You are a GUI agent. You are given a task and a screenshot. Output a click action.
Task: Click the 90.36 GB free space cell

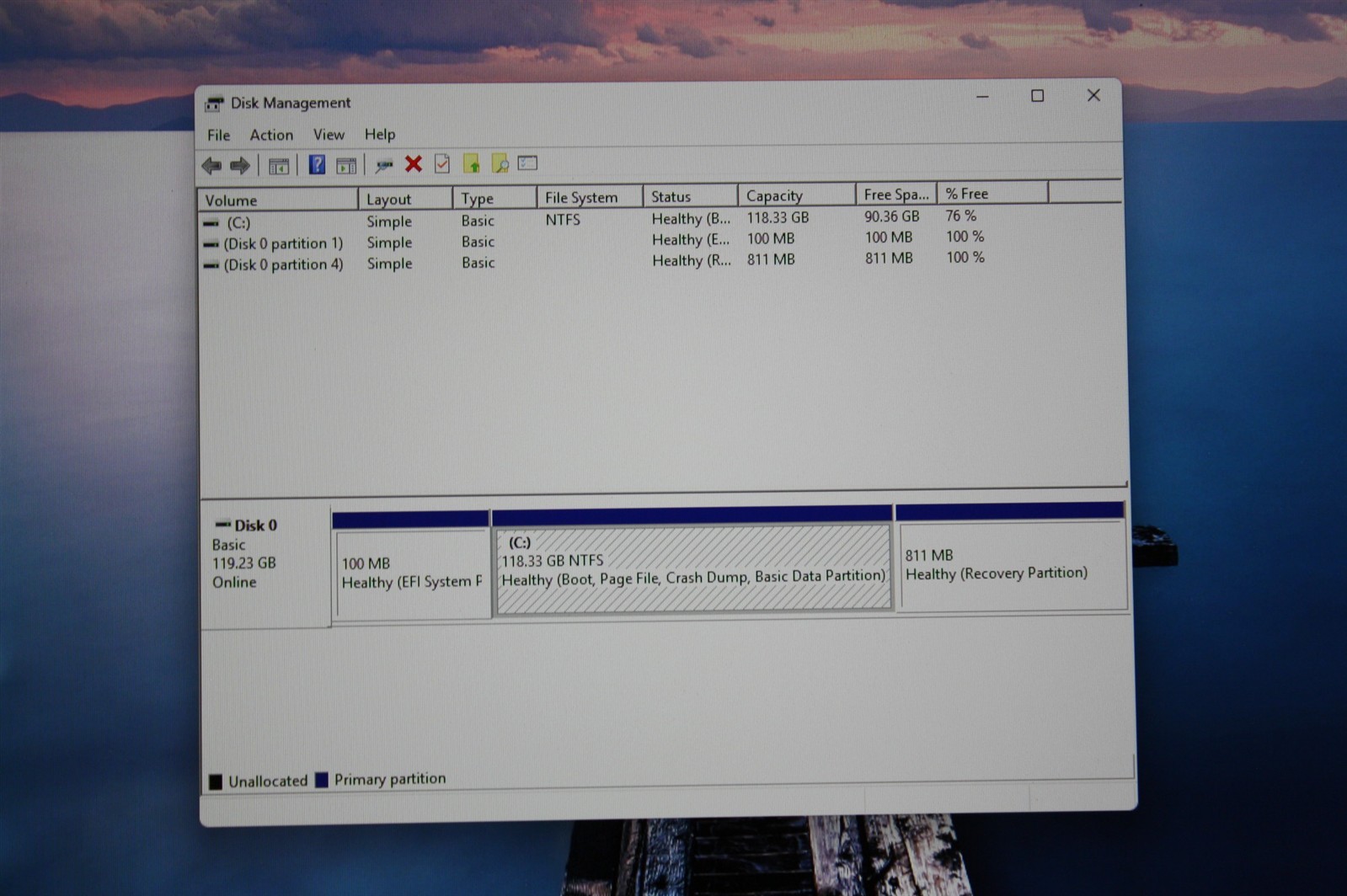[891, 216]
